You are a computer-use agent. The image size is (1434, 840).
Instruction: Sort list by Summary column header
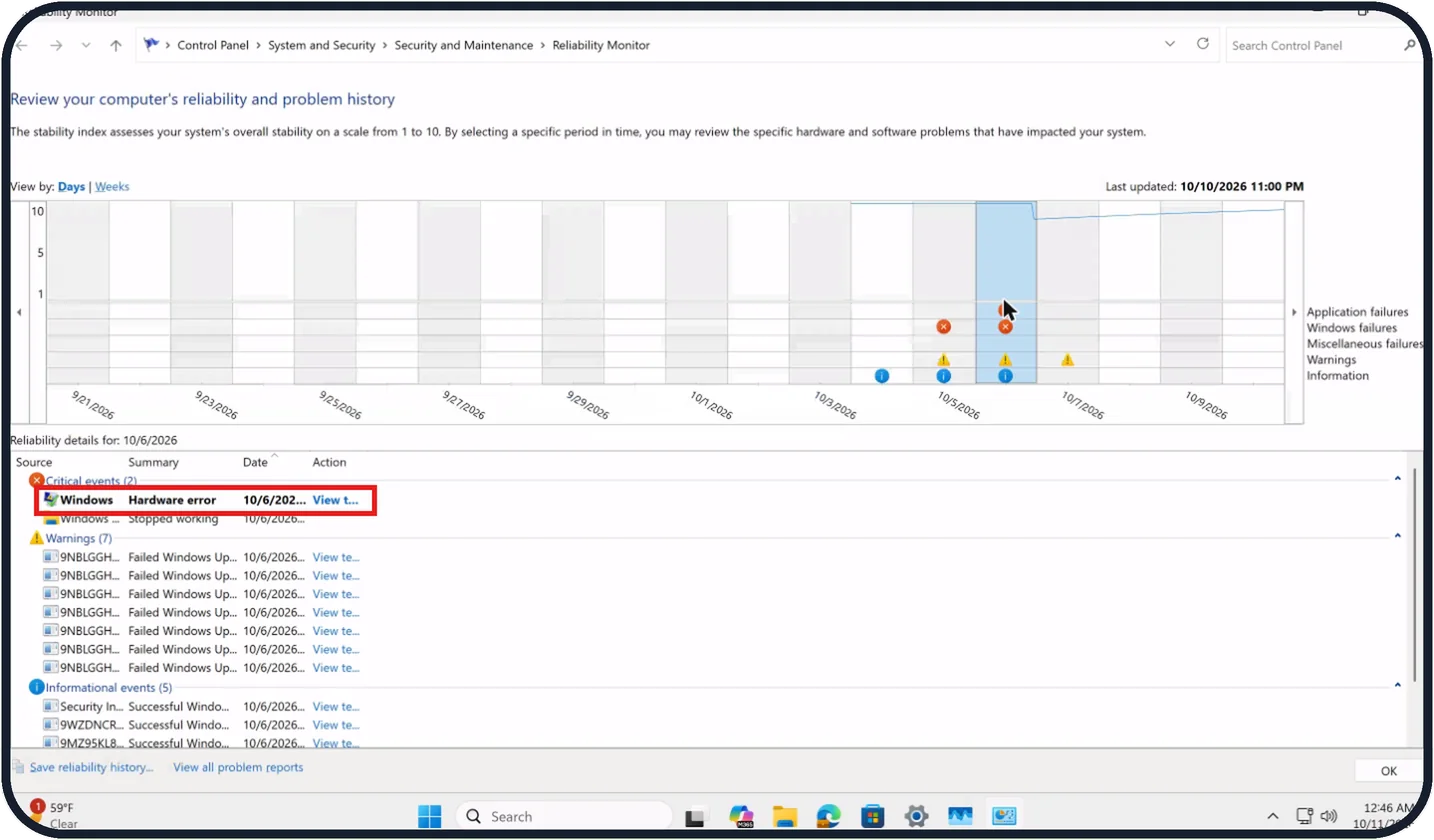click(x=153, y=462)
